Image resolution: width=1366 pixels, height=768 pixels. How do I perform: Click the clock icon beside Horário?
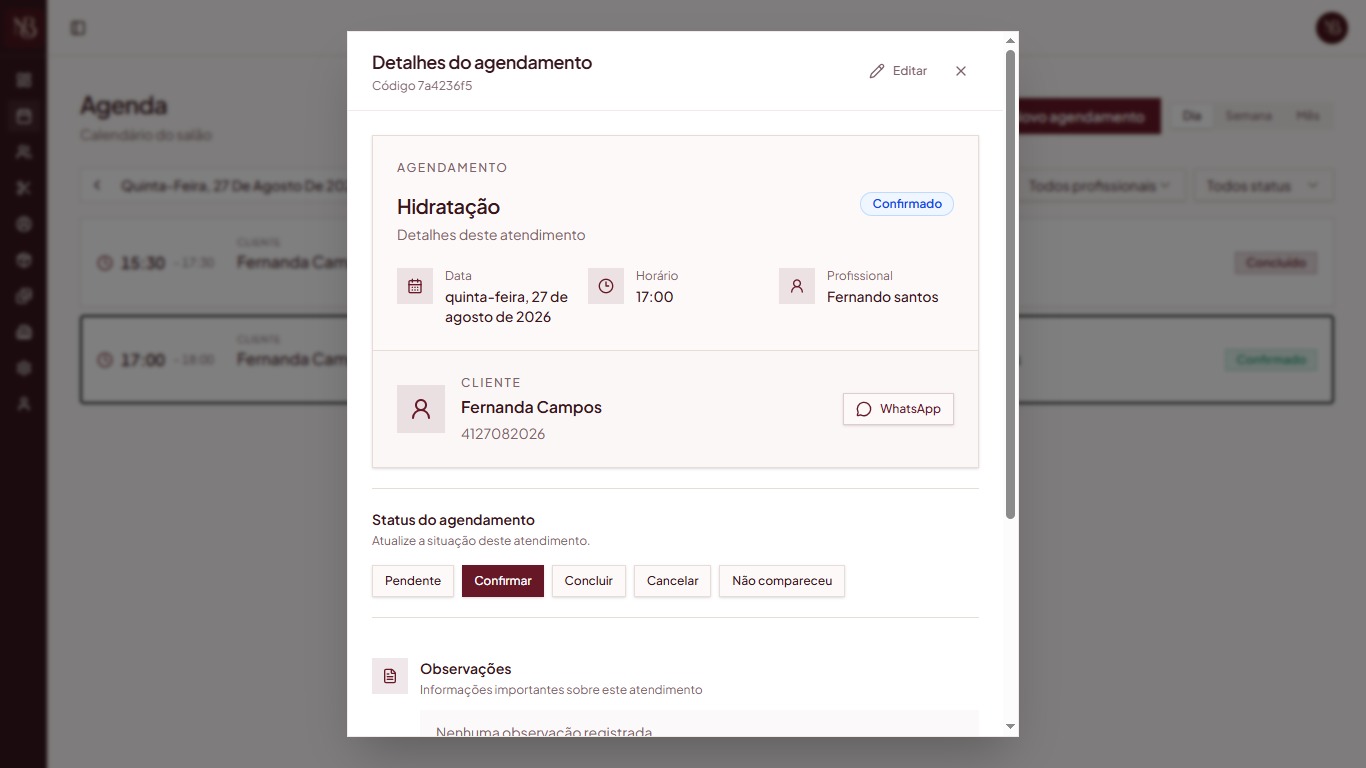tap(606, 286)
